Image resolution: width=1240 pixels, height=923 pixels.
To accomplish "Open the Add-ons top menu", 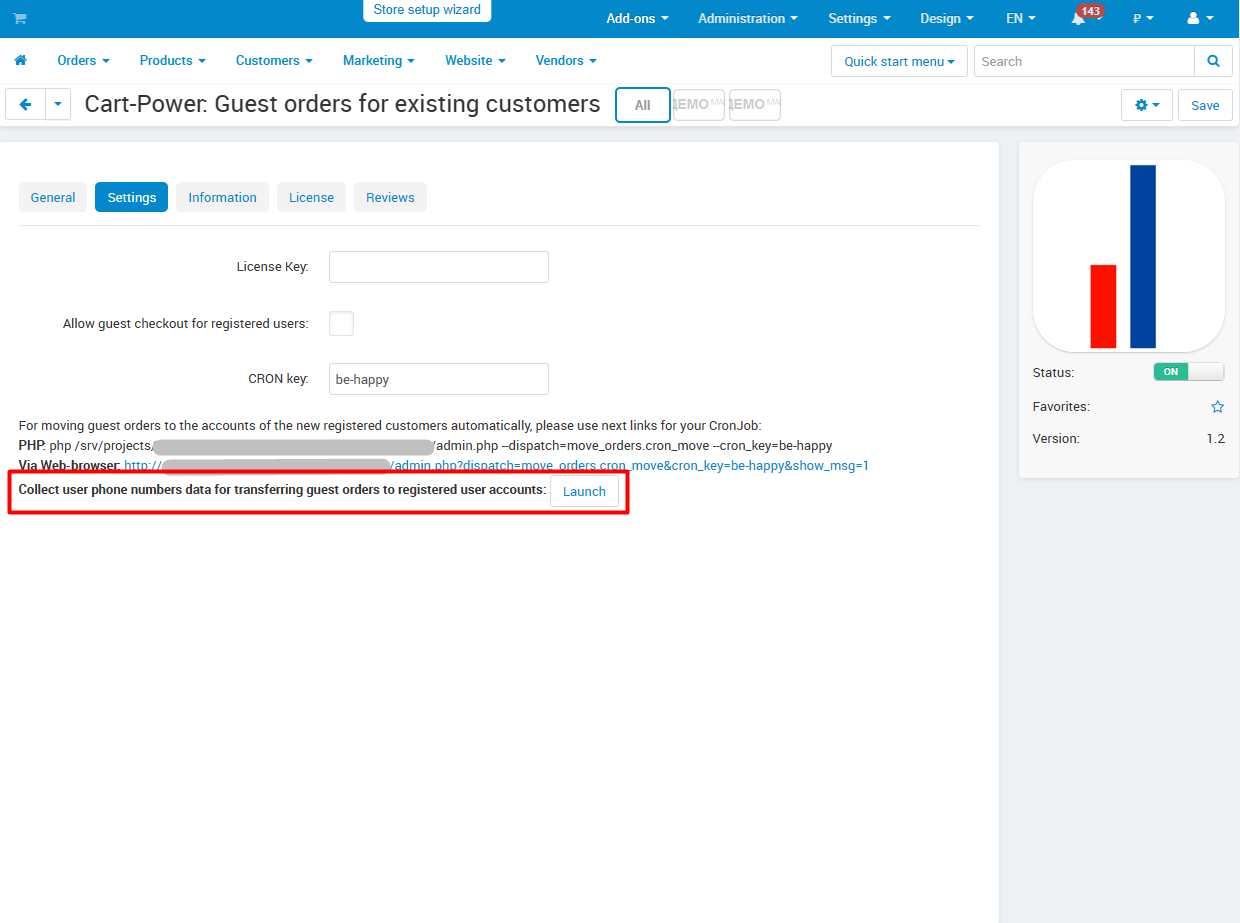I will click(637, 18).
